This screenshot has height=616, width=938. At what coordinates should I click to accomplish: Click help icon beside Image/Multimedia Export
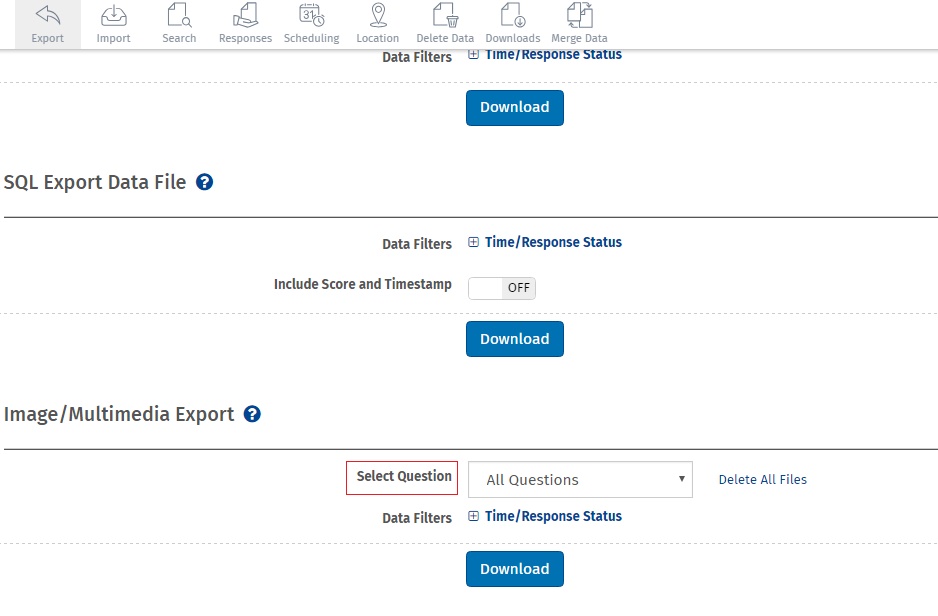tap(252, 414)
